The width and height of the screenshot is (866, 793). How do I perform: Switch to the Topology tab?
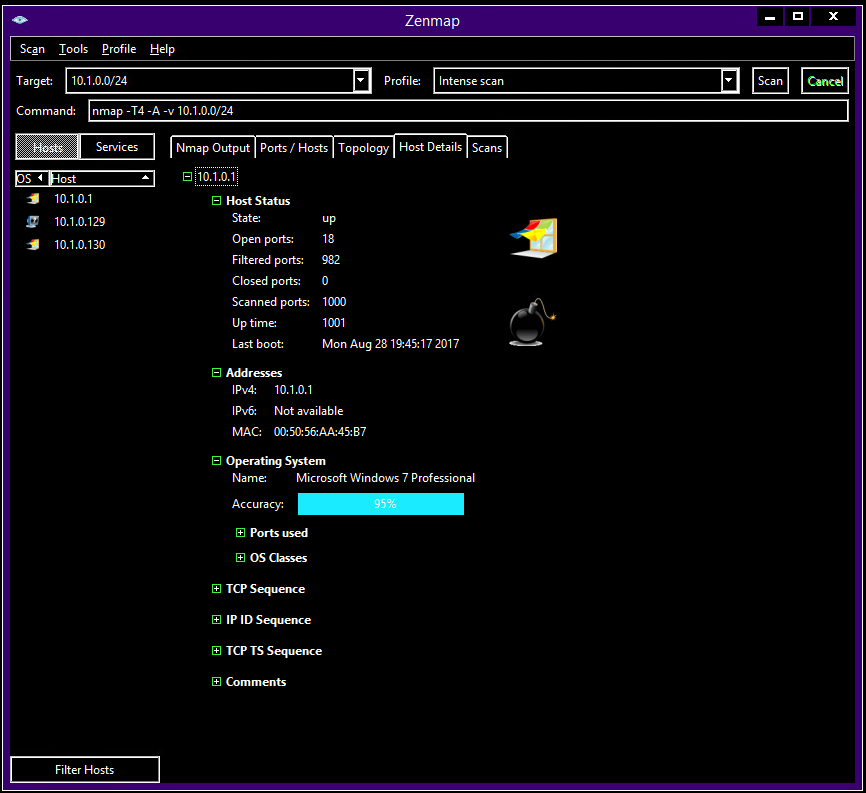click(x=363, y=147)
